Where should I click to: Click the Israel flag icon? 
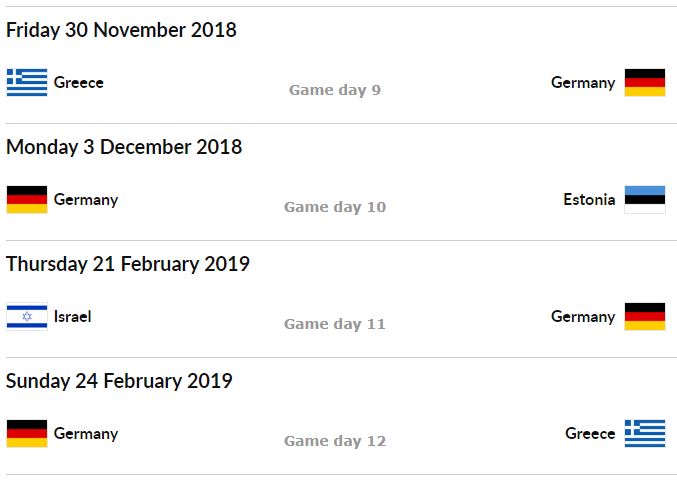click(27, 316)
